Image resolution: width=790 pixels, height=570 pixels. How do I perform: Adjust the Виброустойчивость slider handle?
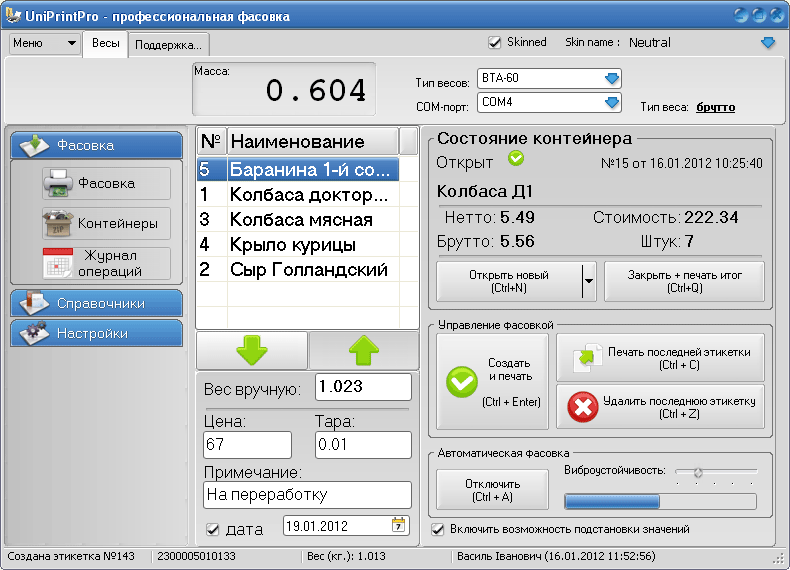click(698, 472)
